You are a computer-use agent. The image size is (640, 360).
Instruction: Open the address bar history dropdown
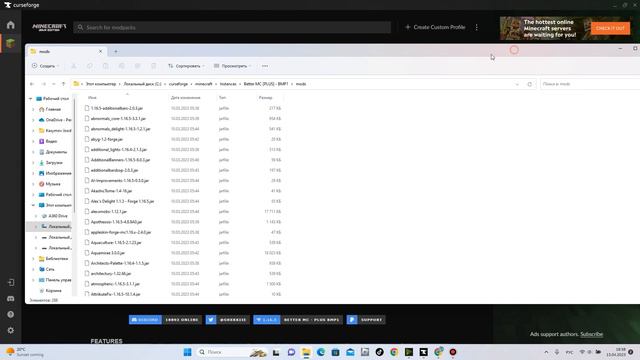[517, 84]
